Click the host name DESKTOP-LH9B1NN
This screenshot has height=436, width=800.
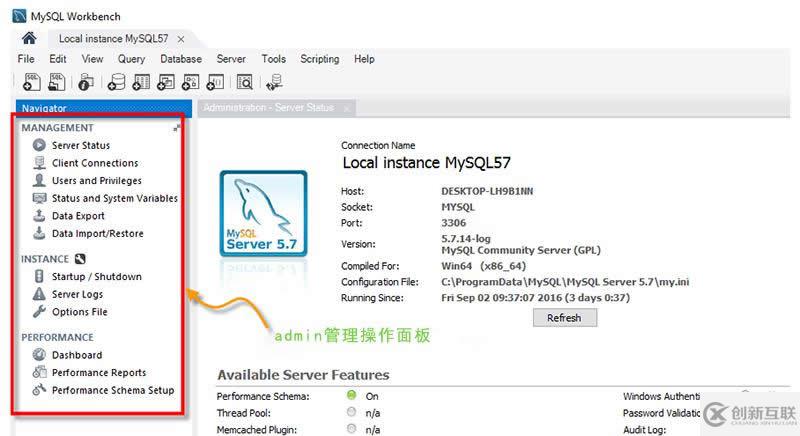point(487,191)
